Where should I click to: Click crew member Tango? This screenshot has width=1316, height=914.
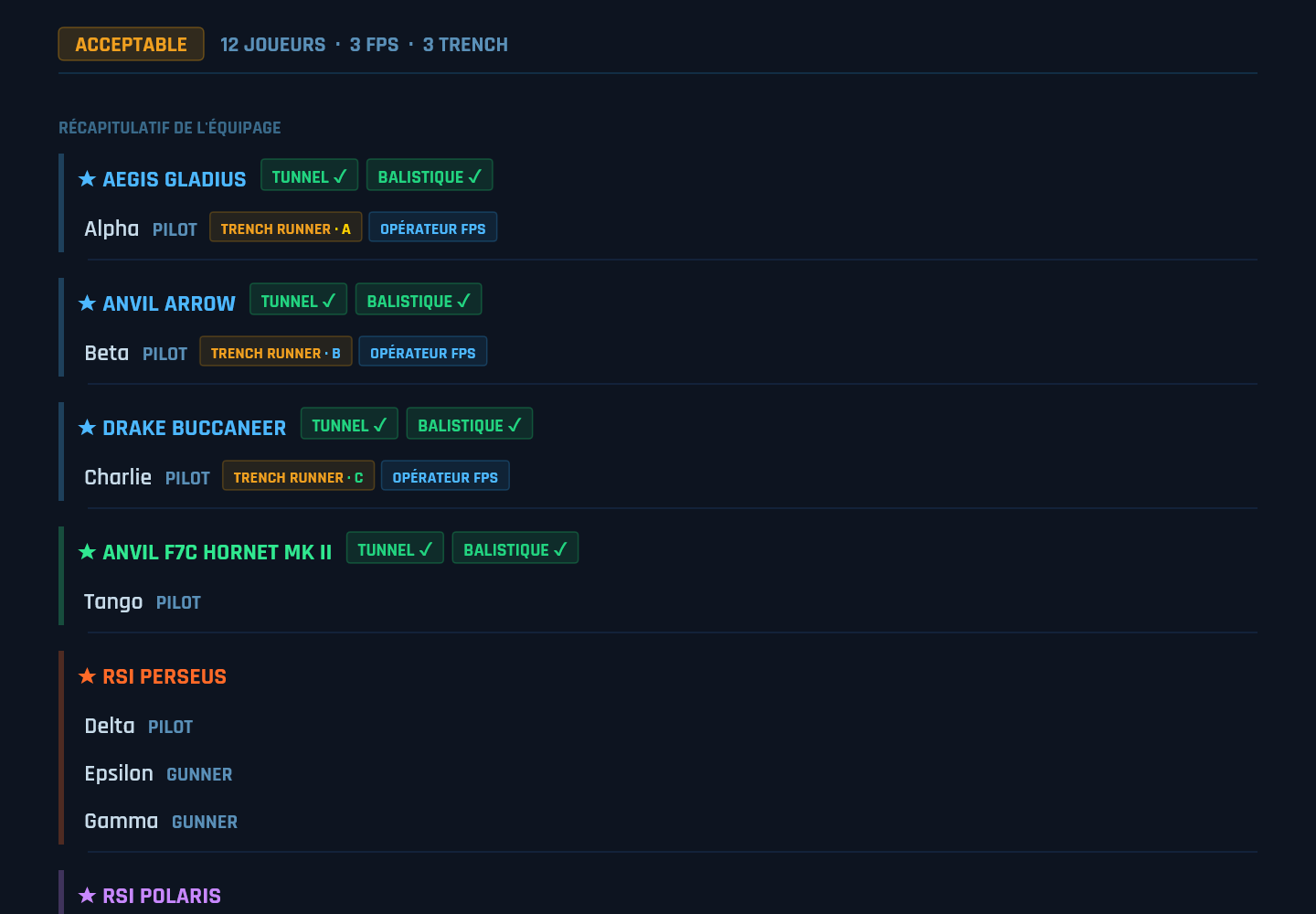coord(113,601)
